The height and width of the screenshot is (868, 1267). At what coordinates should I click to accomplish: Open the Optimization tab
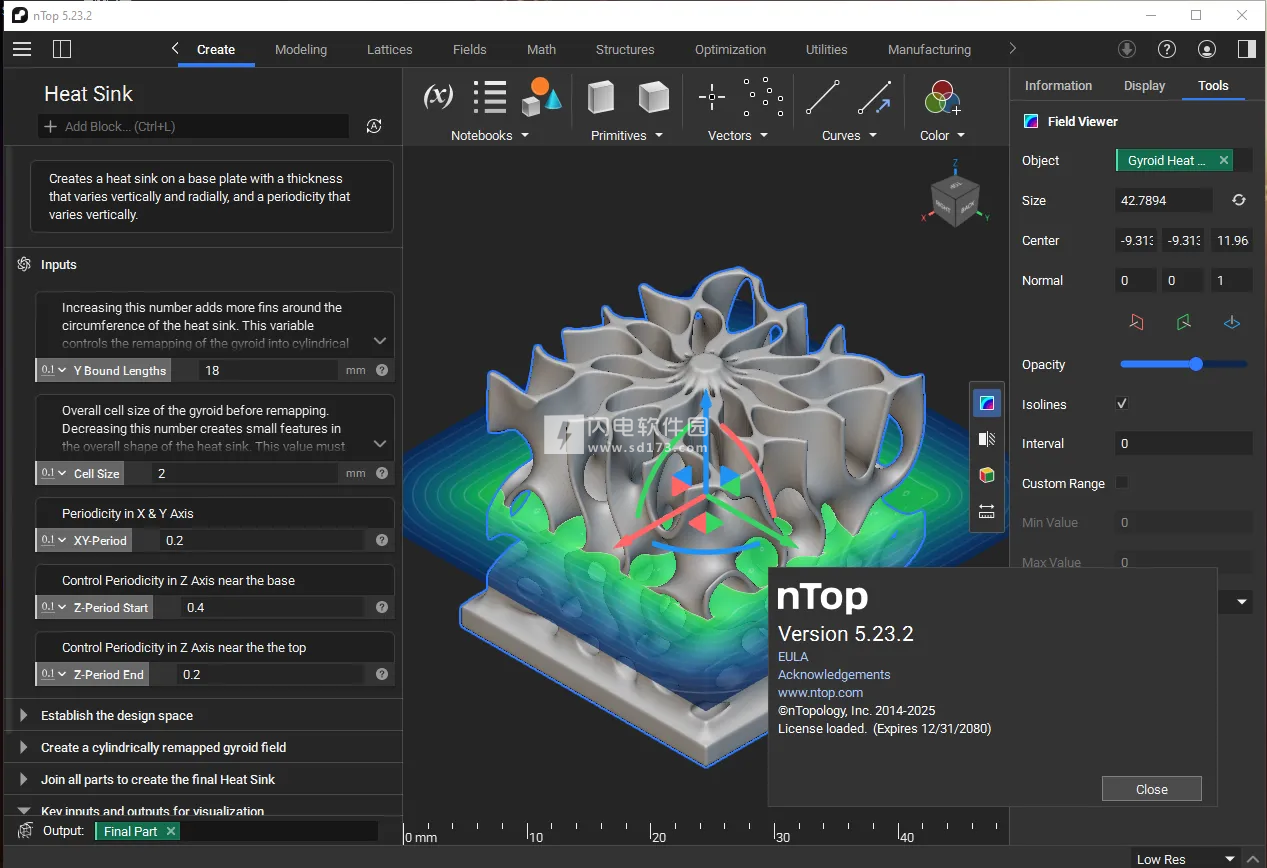click(x=730, y=49)
